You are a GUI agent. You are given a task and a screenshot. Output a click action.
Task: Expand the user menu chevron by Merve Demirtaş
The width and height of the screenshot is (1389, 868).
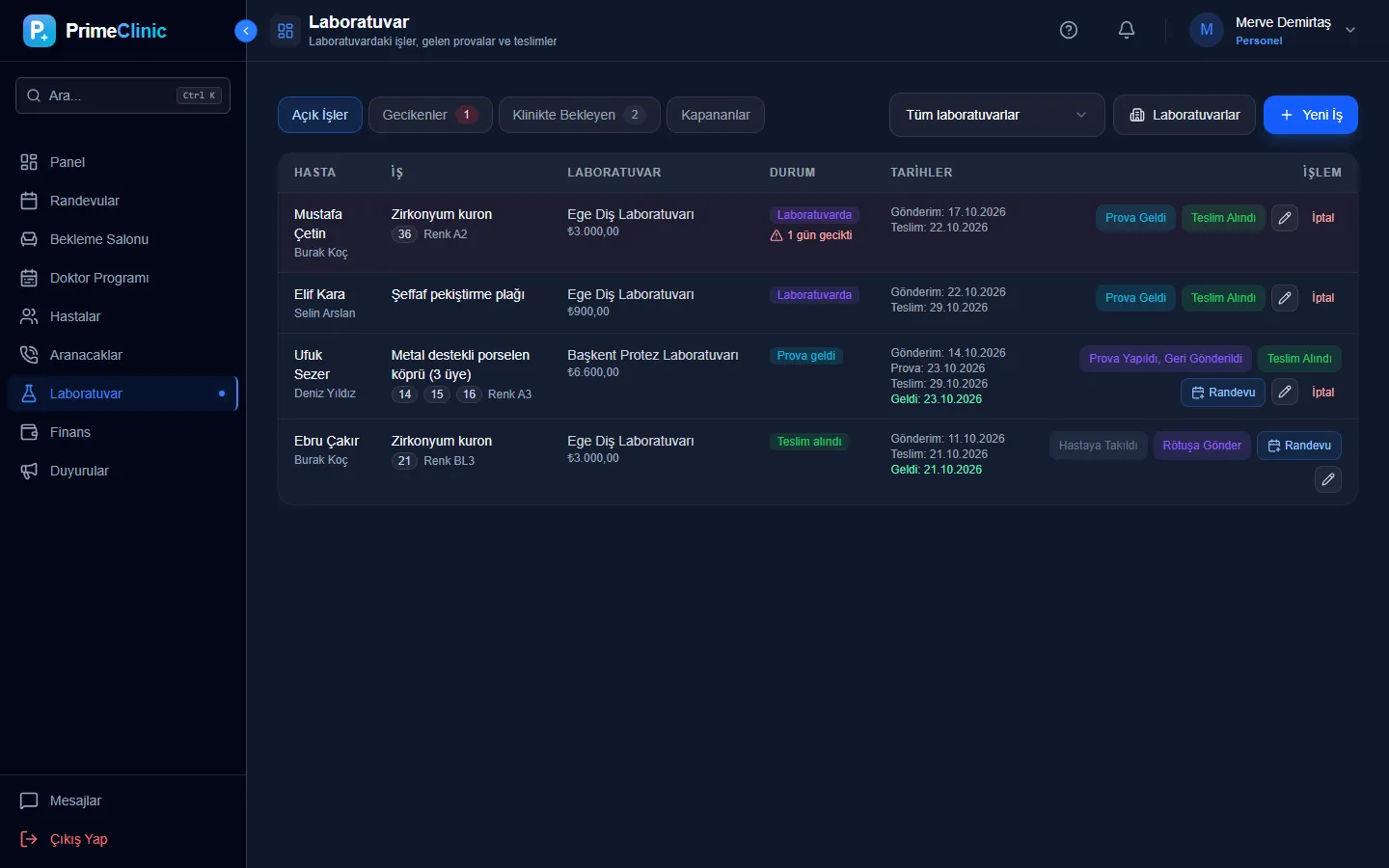pyautogui.click(x=1350, y=30)
